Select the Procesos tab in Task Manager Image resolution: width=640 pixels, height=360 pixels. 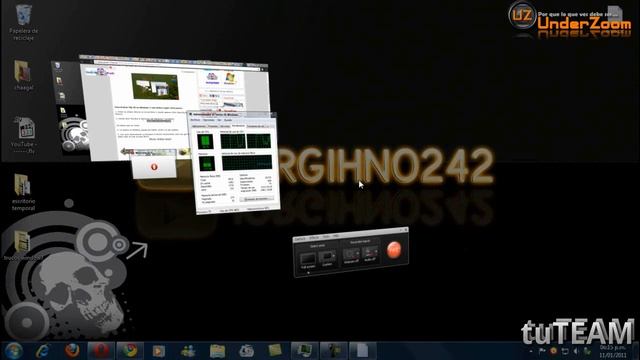click(213, 126)
